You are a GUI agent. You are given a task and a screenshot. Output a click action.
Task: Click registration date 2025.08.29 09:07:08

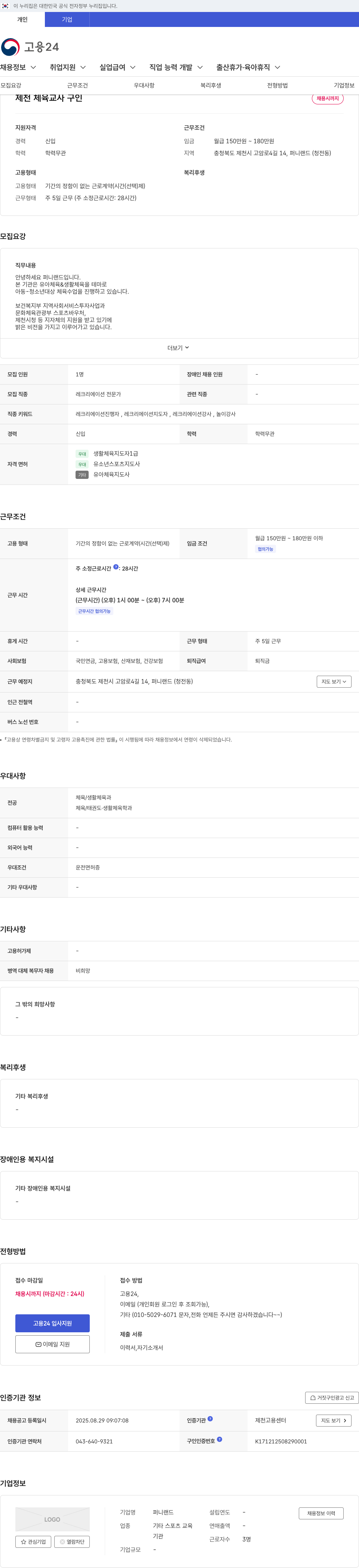tap(102, 1420)
